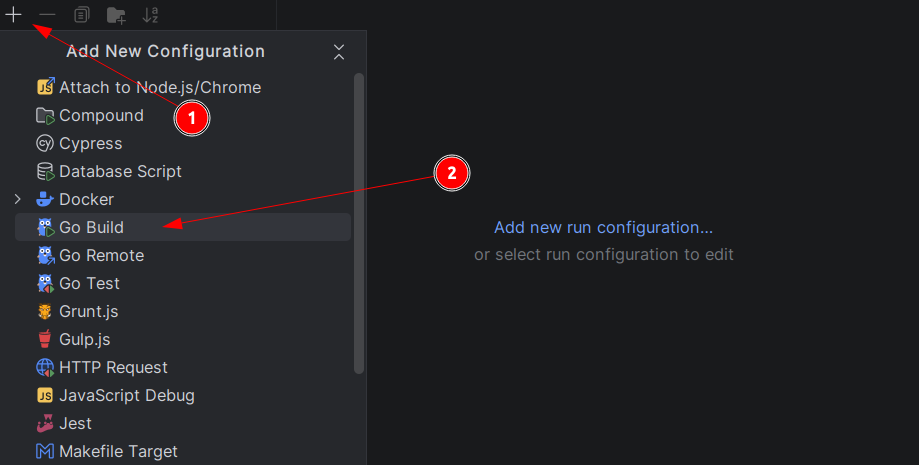Click the Go Test gopher icon
The image size is (919, 465).
point(45,283)
